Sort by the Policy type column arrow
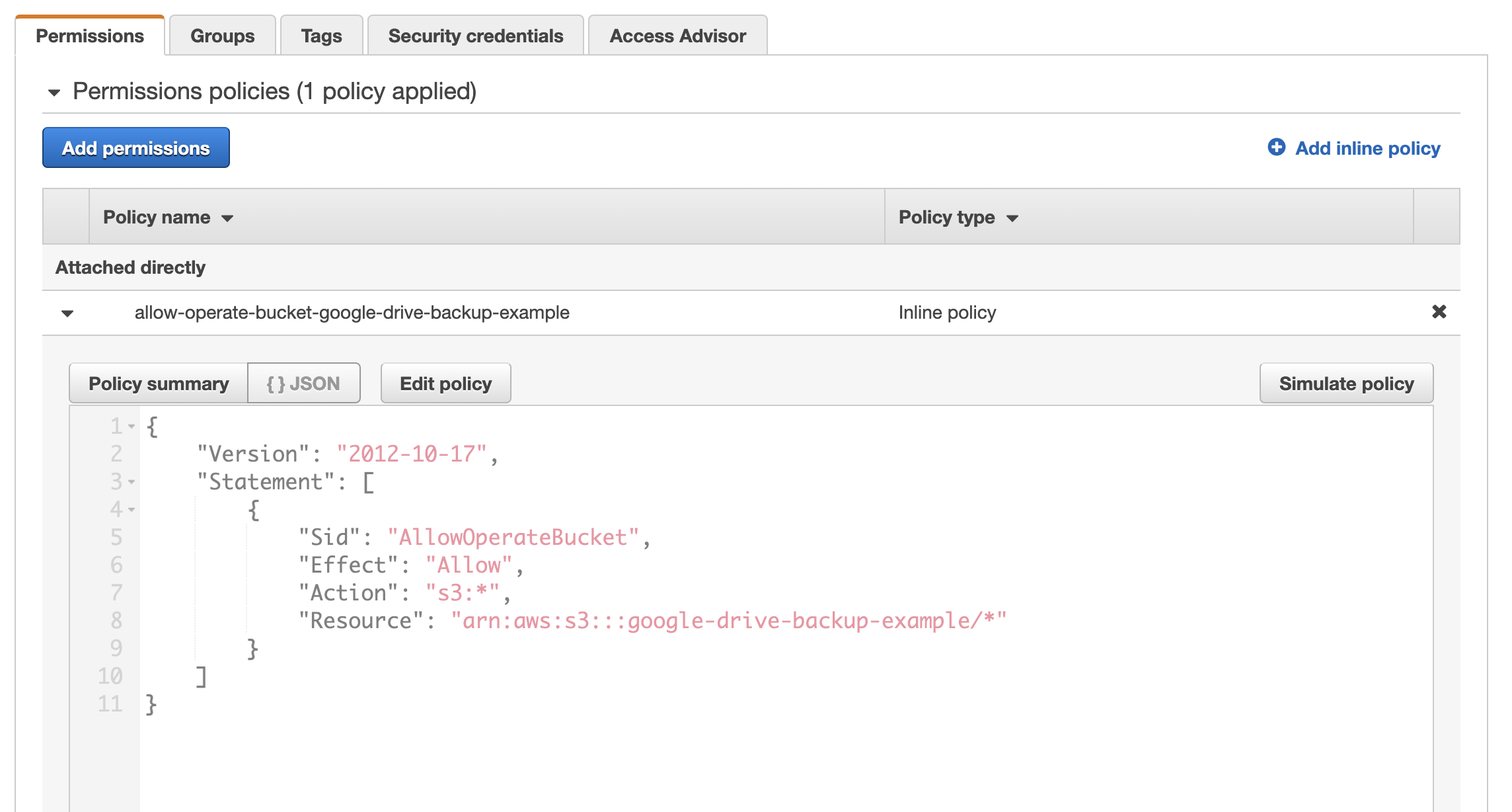 click(x=1012, y=218)
